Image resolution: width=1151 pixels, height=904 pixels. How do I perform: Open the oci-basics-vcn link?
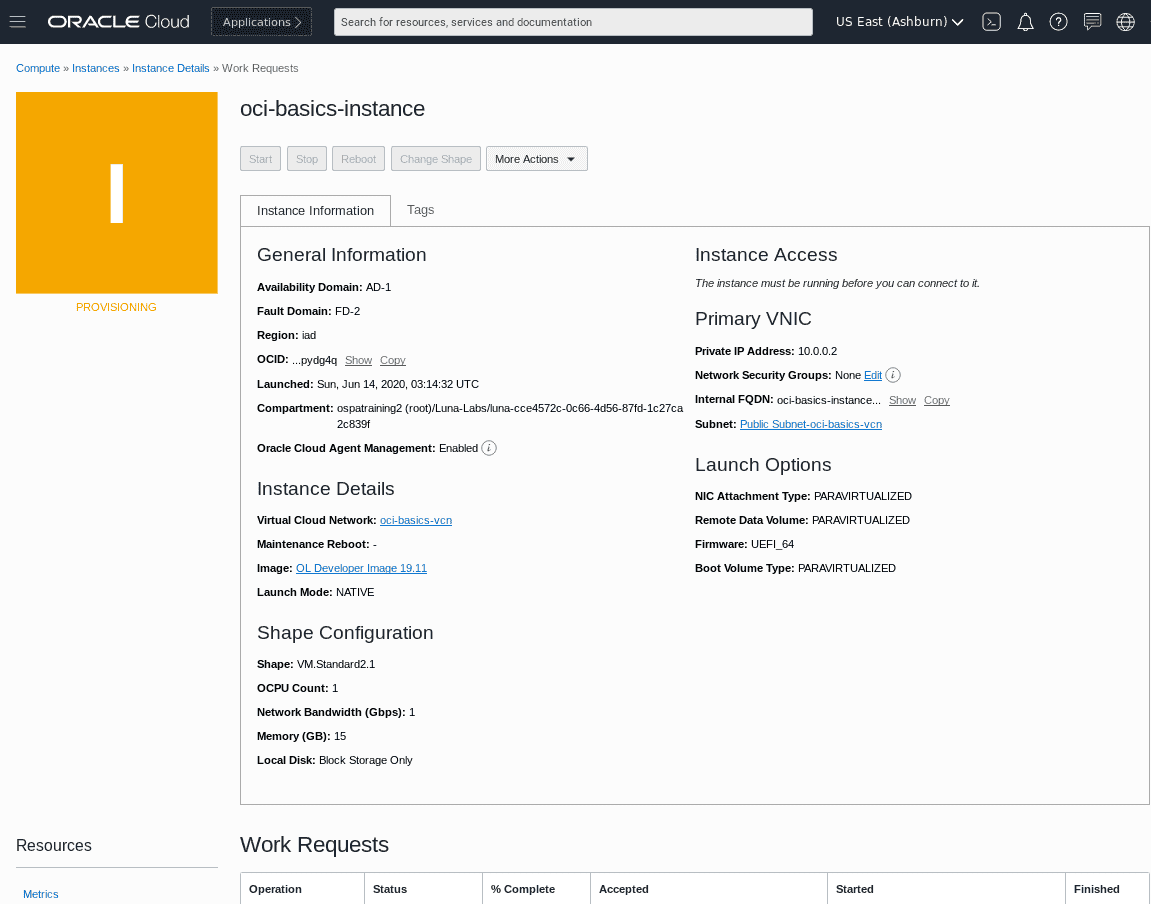416,519
